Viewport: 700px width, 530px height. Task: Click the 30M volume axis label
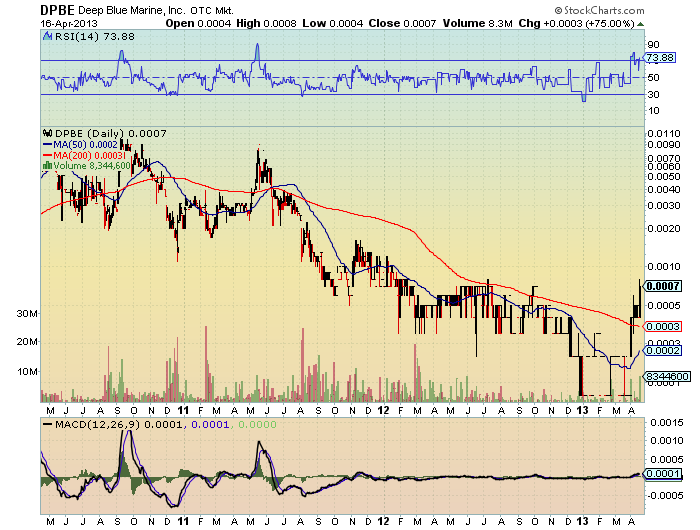27,313
